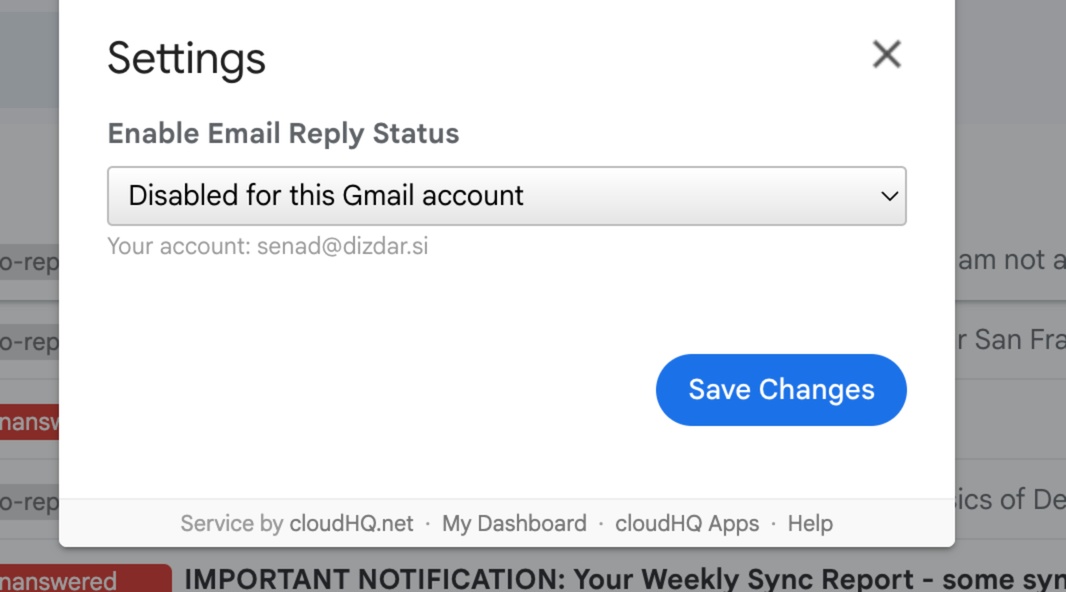This screenshot has width=1066, height=592.
Task: Save Changes in the Settings dialog
Action: [x=781, y=389]
